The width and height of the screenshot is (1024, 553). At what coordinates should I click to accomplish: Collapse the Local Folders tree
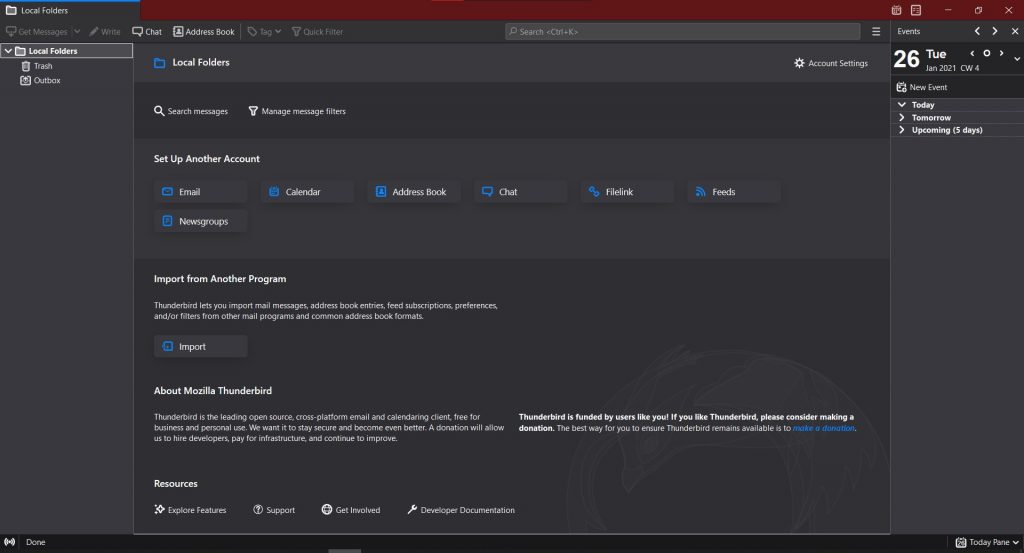click(8, 51)
